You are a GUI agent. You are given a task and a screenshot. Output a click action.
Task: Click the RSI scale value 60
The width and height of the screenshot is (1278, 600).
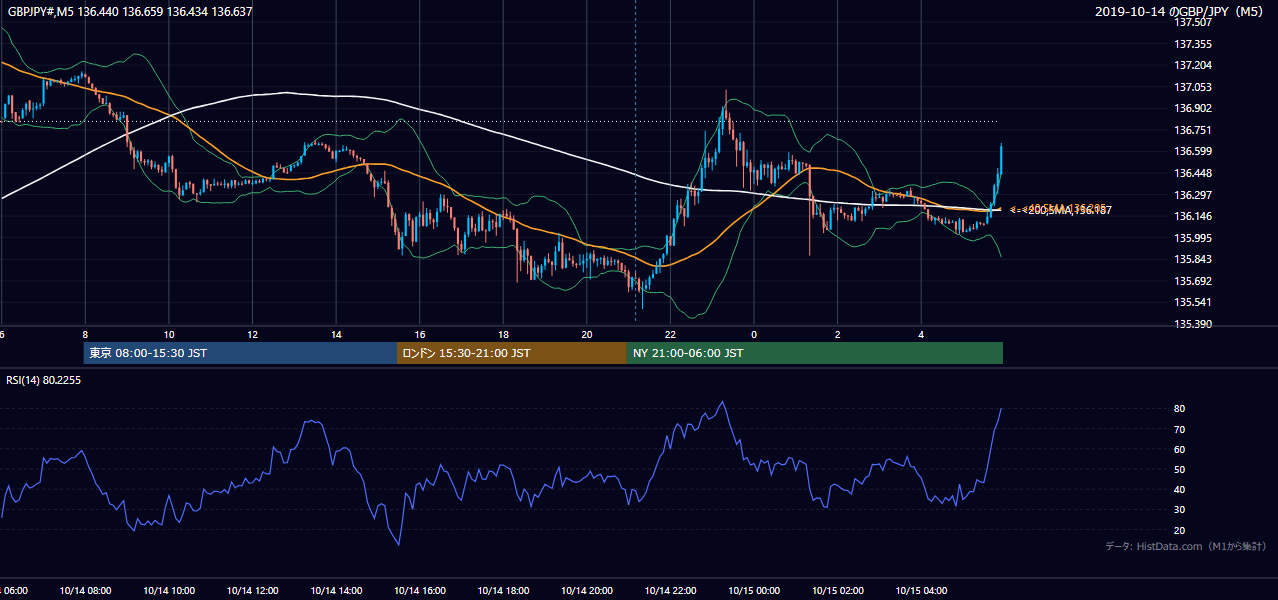[1180, 449]
